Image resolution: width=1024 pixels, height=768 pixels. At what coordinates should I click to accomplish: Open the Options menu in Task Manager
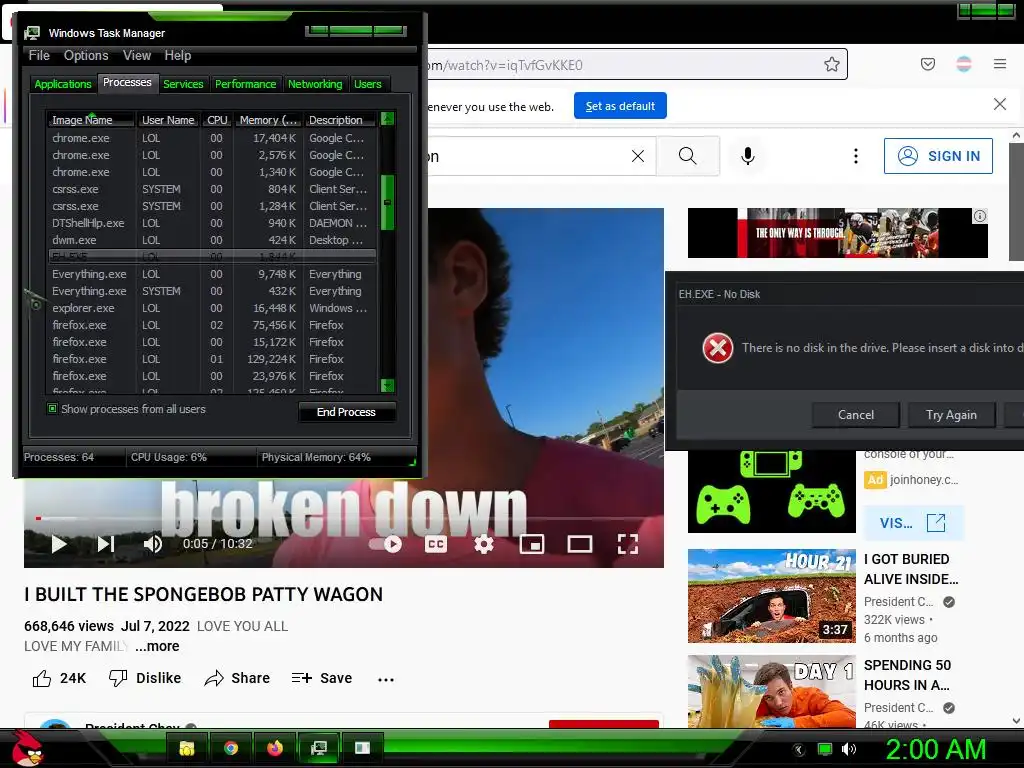pos(86,56)
